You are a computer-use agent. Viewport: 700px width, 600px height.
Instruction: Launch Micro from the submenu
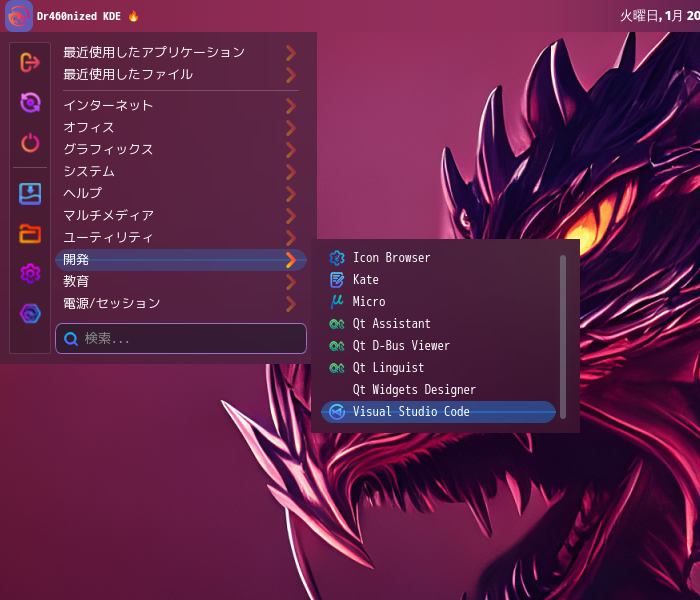click(438, 302)
